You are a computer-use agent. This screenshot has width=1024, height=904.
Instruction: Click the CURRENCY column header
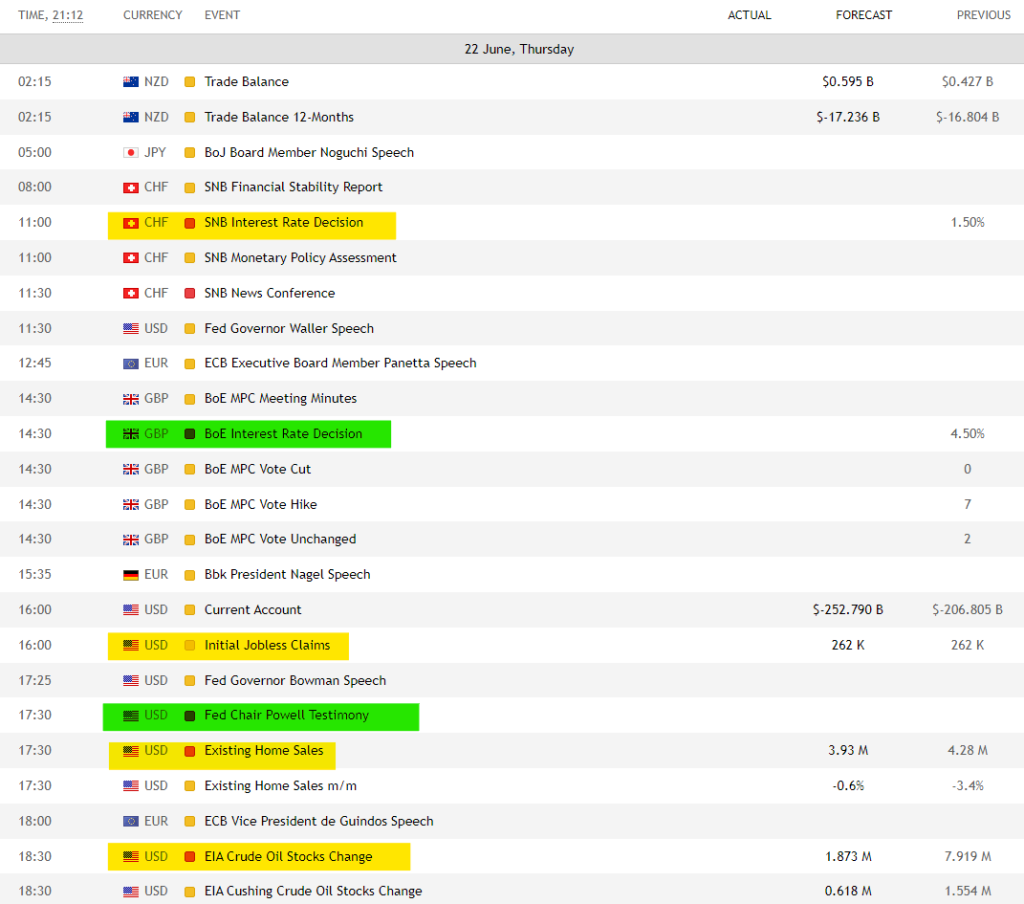pos(152,15)
